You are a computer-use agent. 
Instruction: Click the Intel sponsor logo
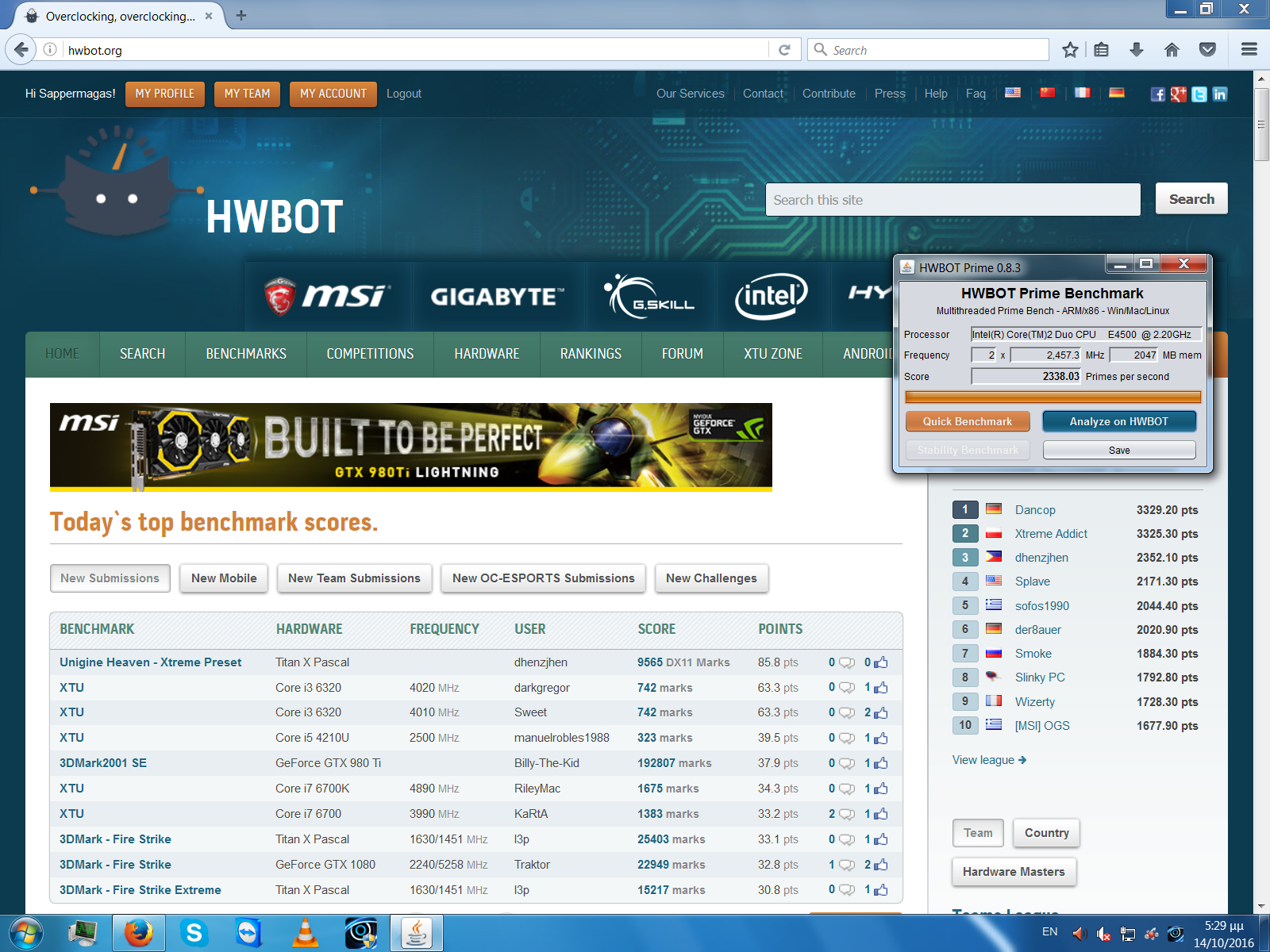pyautogui.click(x=771, y=297)
